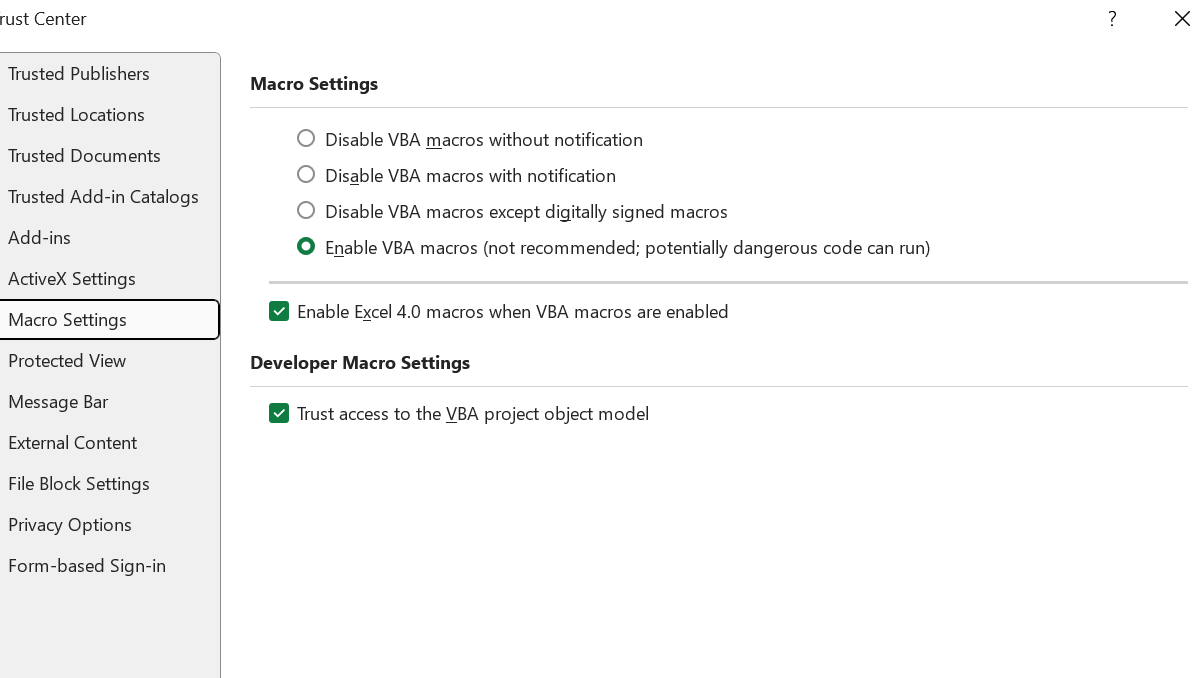Select the Macro Settings category

[x=68, y=320]
